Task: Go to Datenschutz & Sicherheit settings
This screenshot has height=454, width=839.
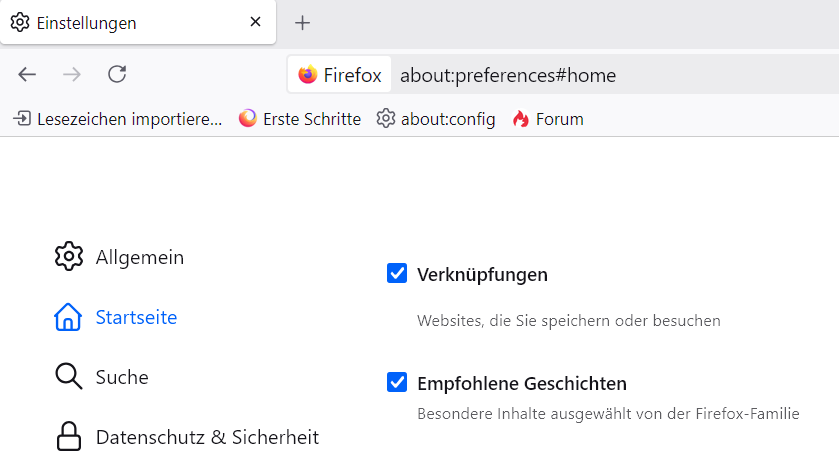Action: click(207, 437)
